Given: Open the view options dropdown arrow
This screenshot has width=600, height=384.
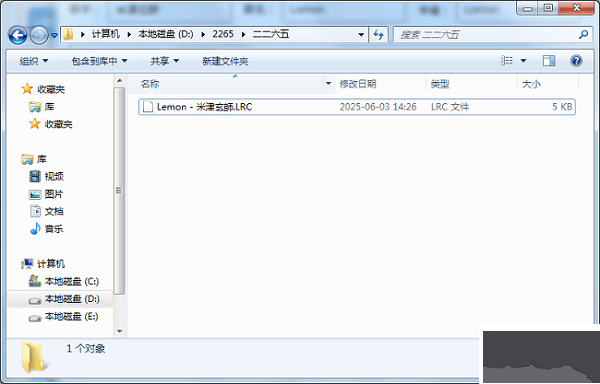Looking at the screenshot, I should (x=523, y=60).
